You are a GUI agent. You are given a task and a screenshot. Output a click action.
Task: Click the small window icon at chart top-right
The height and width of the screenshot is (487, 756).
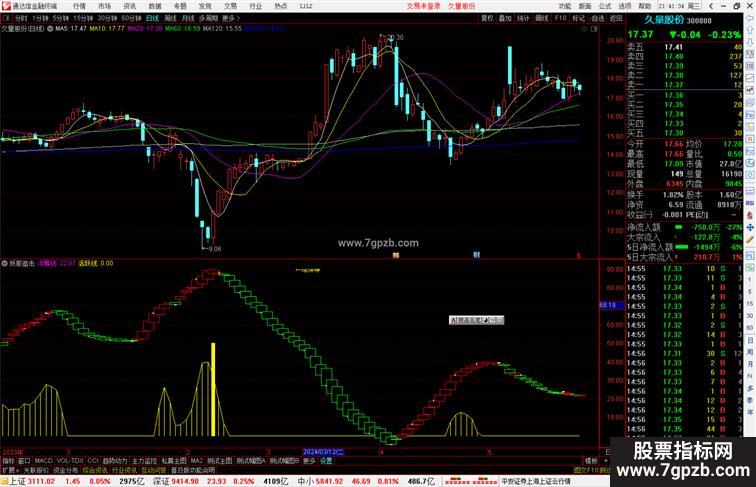click(x=594, y=29)
